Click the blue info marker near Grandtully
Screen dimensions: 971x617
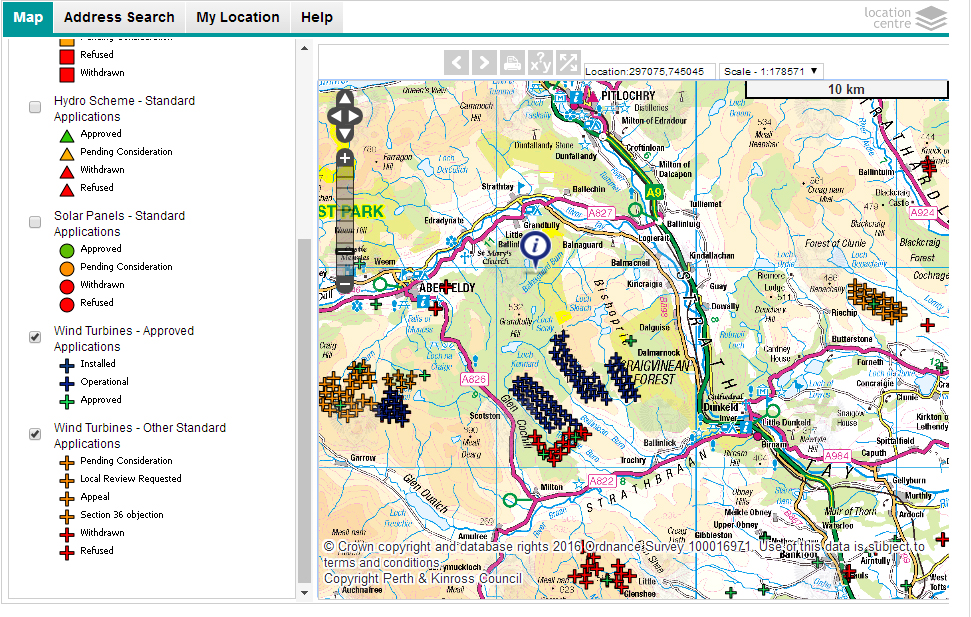[536, 249]
